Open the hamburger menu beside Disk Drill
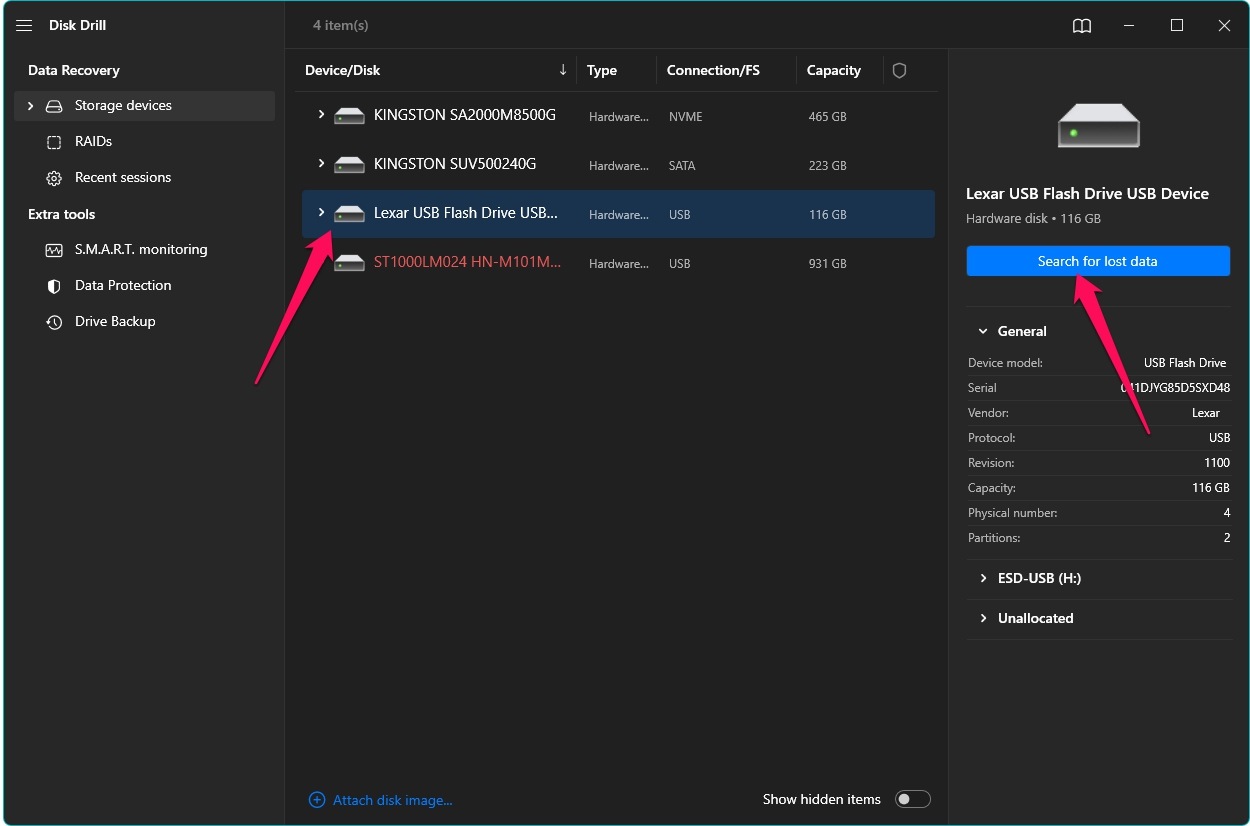 pos(24,25)
